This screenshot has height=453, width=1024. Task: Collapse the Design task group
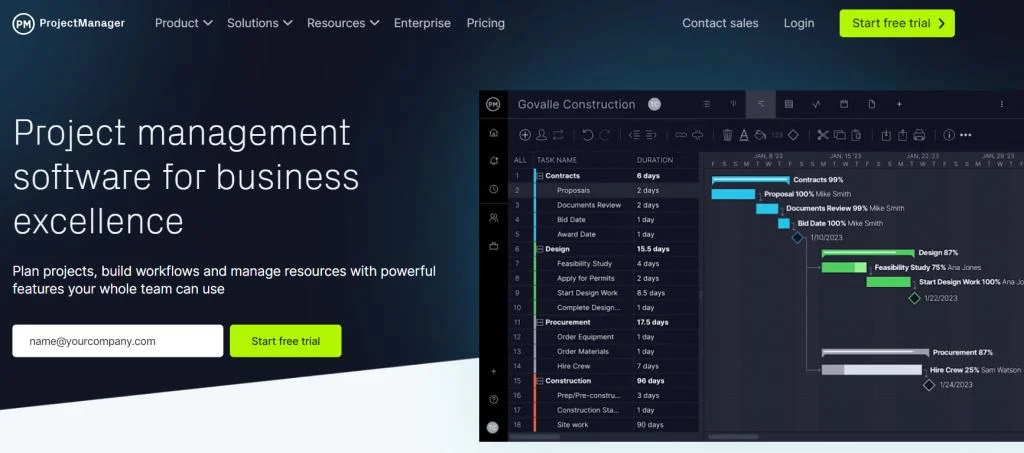pyautogui.click(x=540, y=249)
